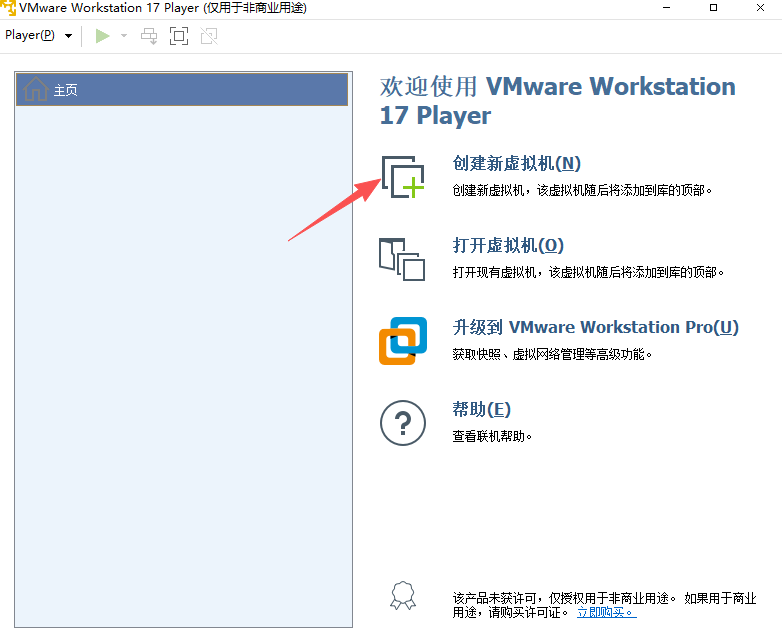Viewport: 782px width, 644px height.
Task: Expand the power options dropdown arrow
Action: (124, 36)
